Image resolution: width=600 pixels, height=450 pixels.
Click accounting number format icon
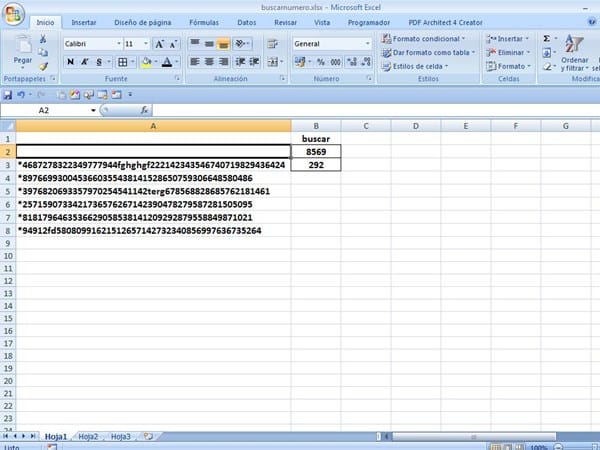[x=300, y=62]
